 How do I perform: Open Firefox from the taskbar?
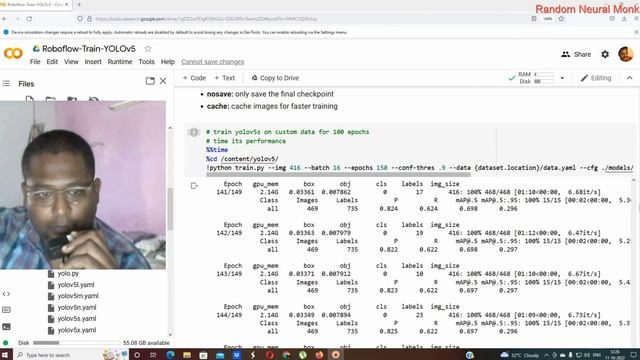(x=319, y=355)
